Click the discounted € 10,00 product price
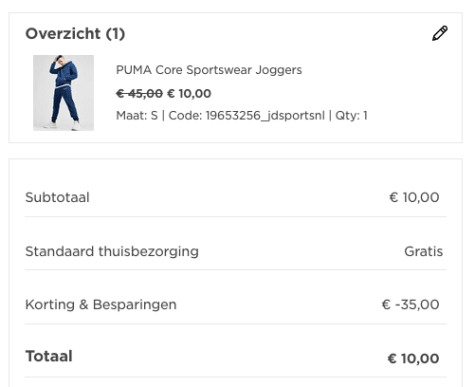 click(x=189, y=94)
